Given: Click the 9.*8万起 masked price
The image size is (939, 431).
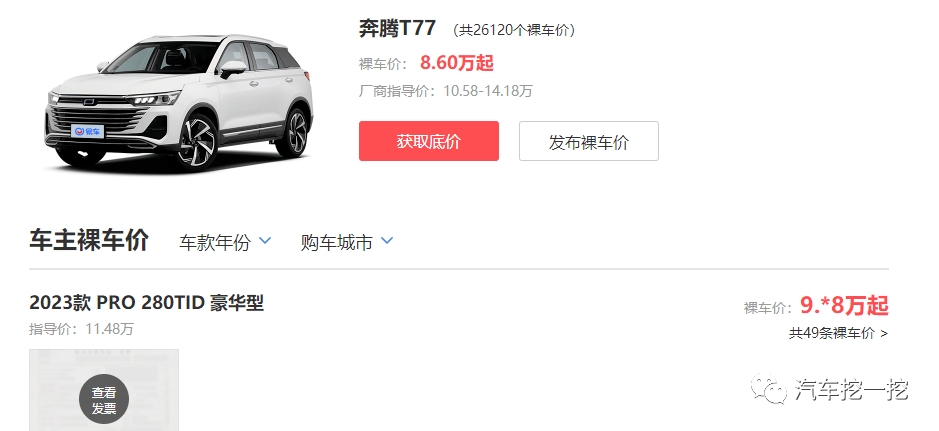Looking at the screenshot, I should [x=844, y=306].
